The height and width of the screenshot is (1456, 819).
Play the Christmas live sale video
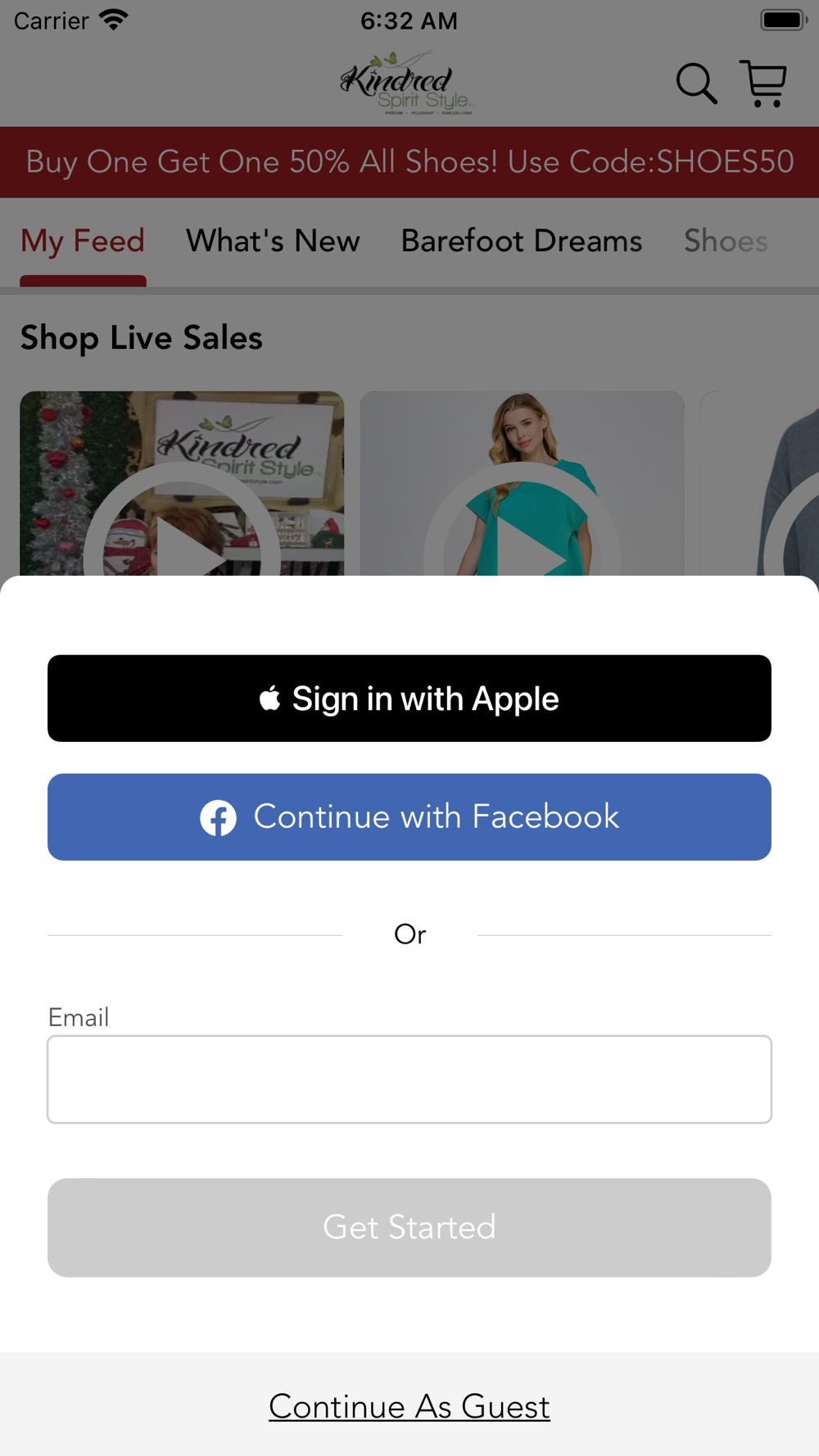182,483
